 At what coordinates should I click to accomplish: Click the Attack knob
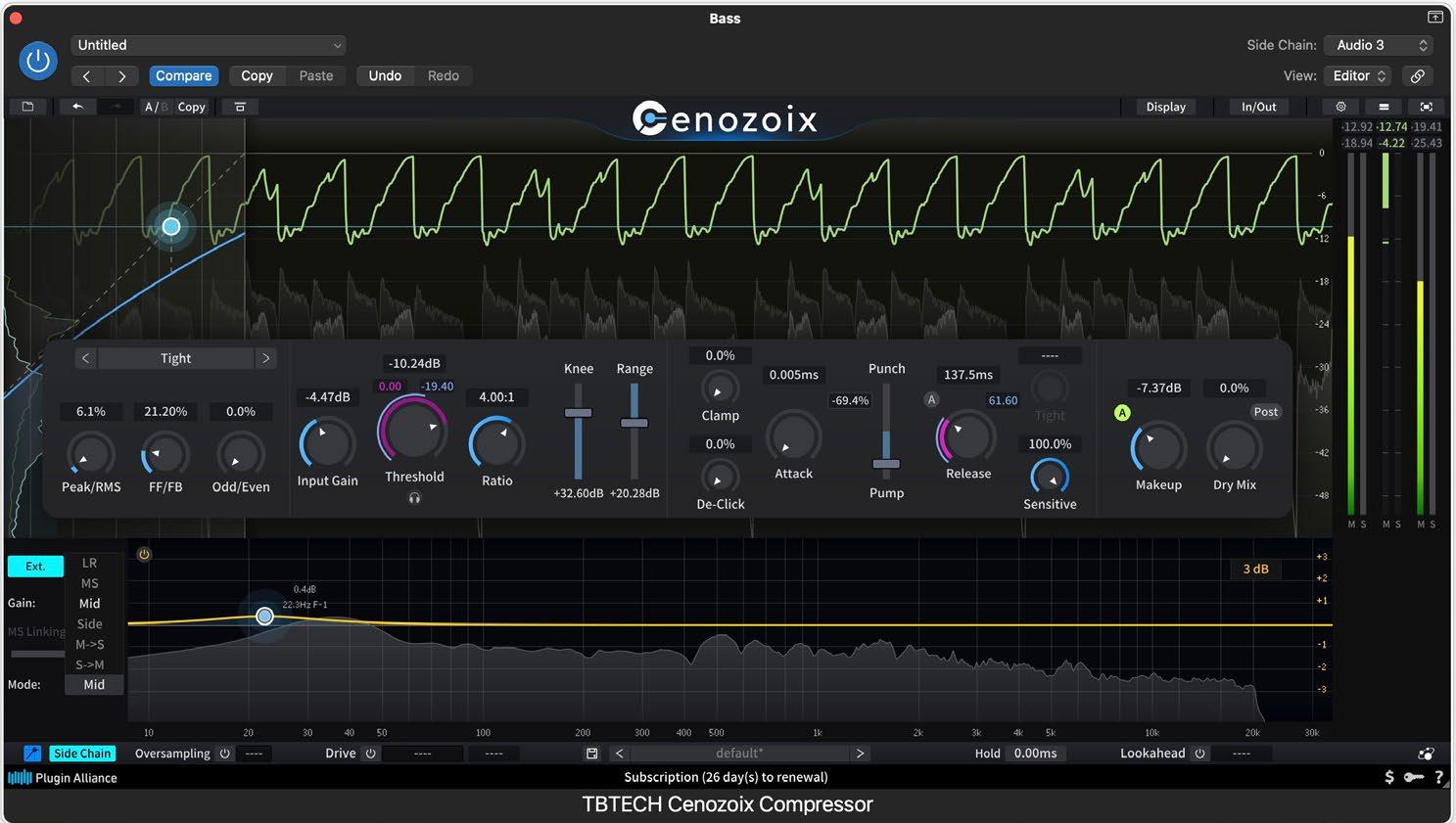pyautogui.click(x=793, y=436)
